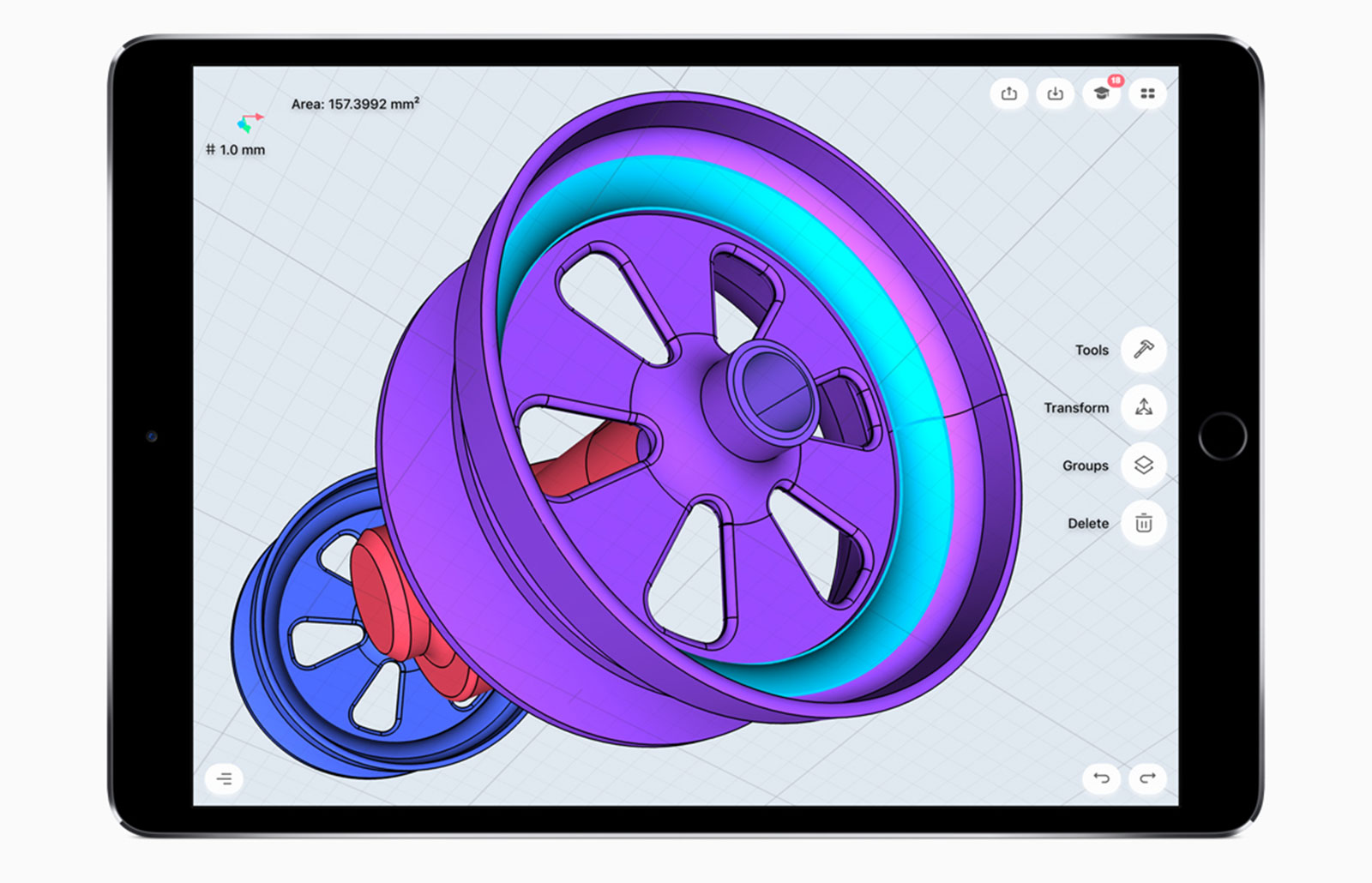Screen dimensions: 1372x883
Task: Tap the import download icon
Action: [1055, 93]
